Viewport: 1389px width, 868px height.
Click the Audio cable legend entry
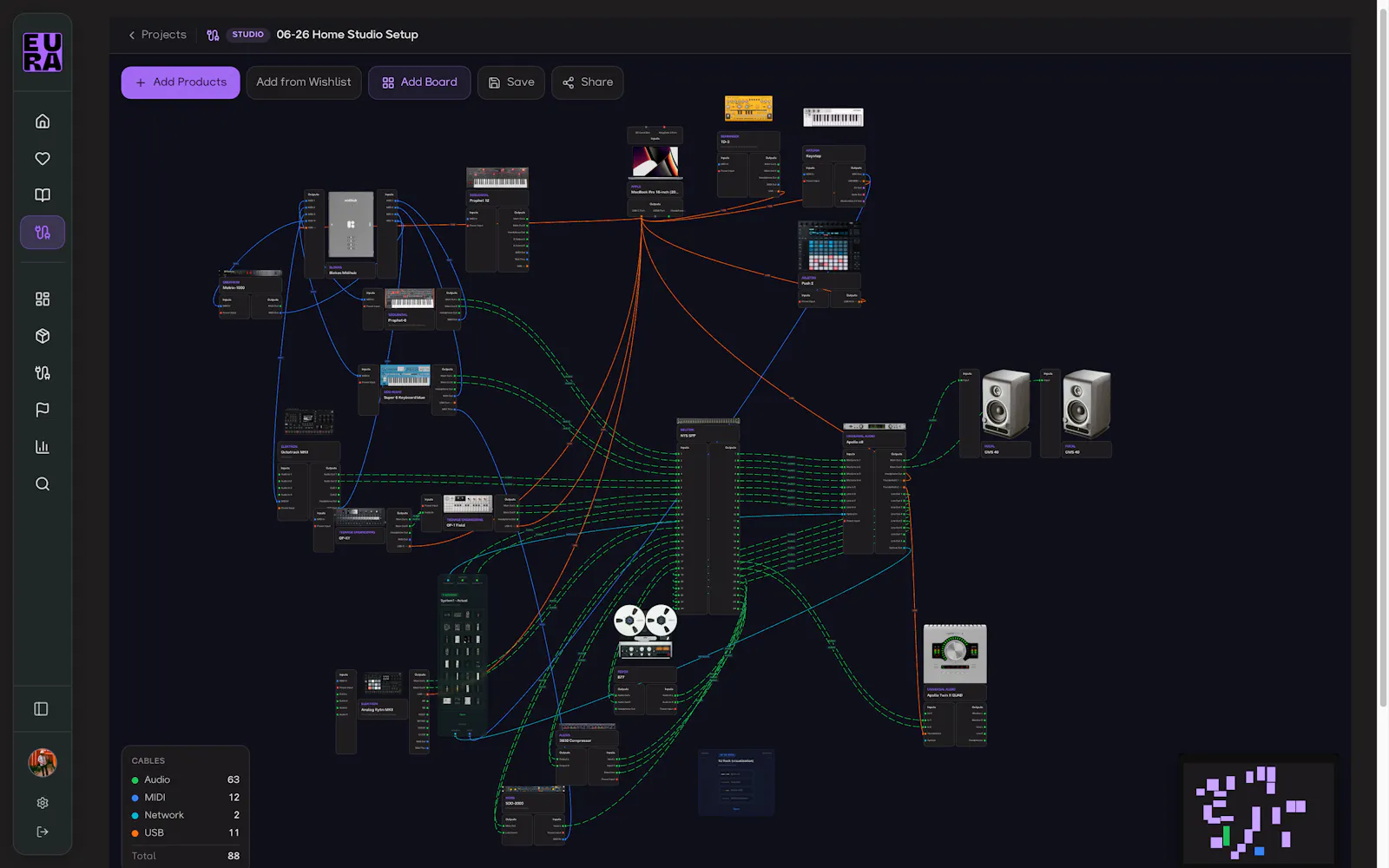(186, 779)
